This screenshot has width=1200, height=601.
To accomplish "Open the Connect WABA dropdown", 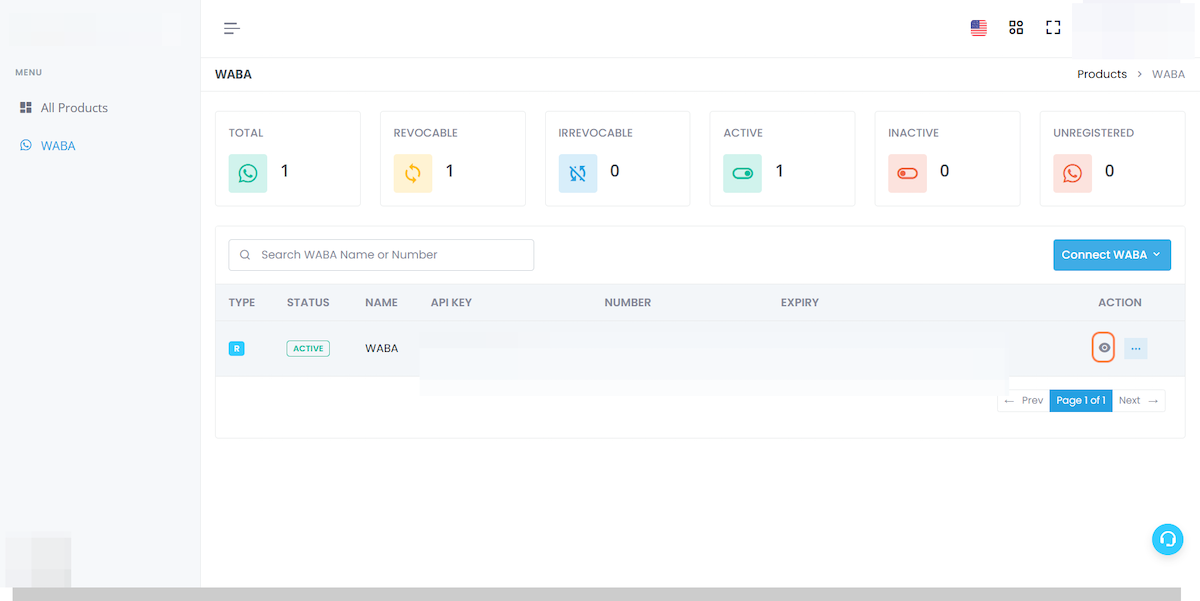I will [1111, 255].
